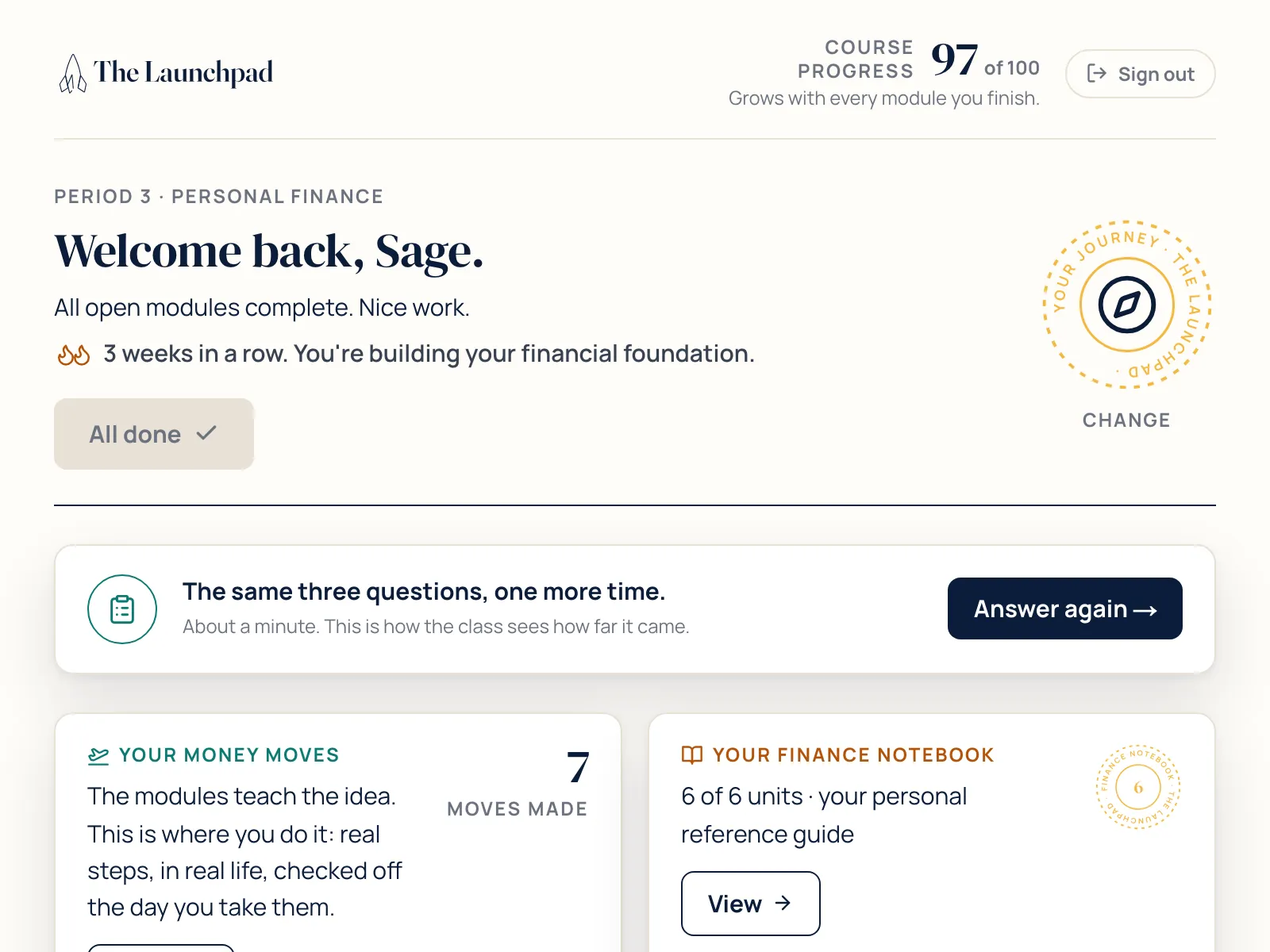
Task: Click the sign out arrow icon
Action: pos(1097,74)
